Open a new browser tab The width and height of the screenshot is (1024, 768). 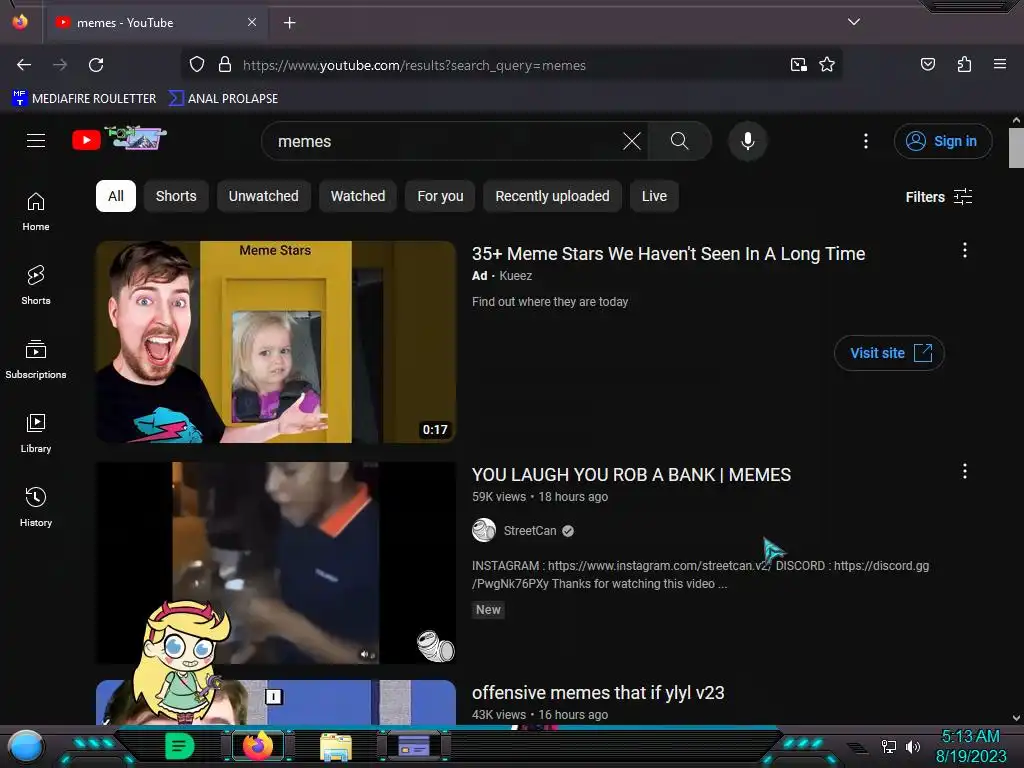click(x=289, y=23)
